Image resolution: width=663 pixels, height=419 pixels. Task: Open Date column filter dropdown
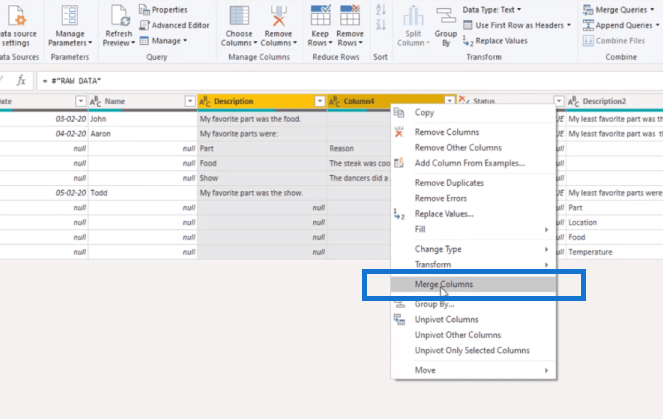pyautogui.click(x=80, y=101)
